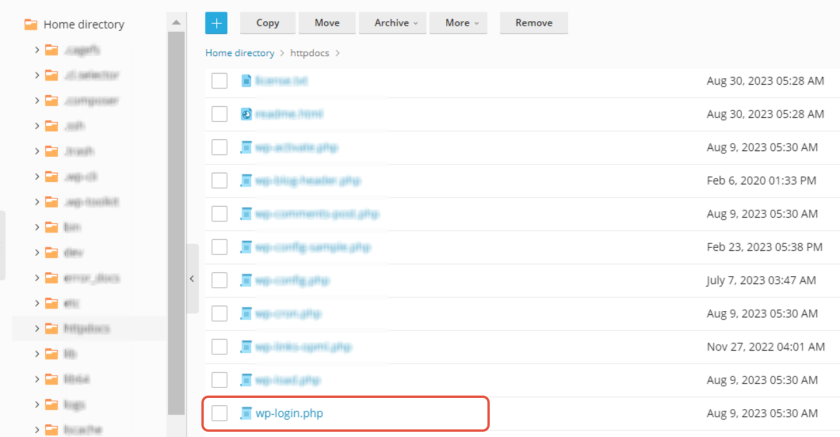
Task: Click the httpdocs breadcrumb item
Action: pyautogui.click(x=310, y=53)
